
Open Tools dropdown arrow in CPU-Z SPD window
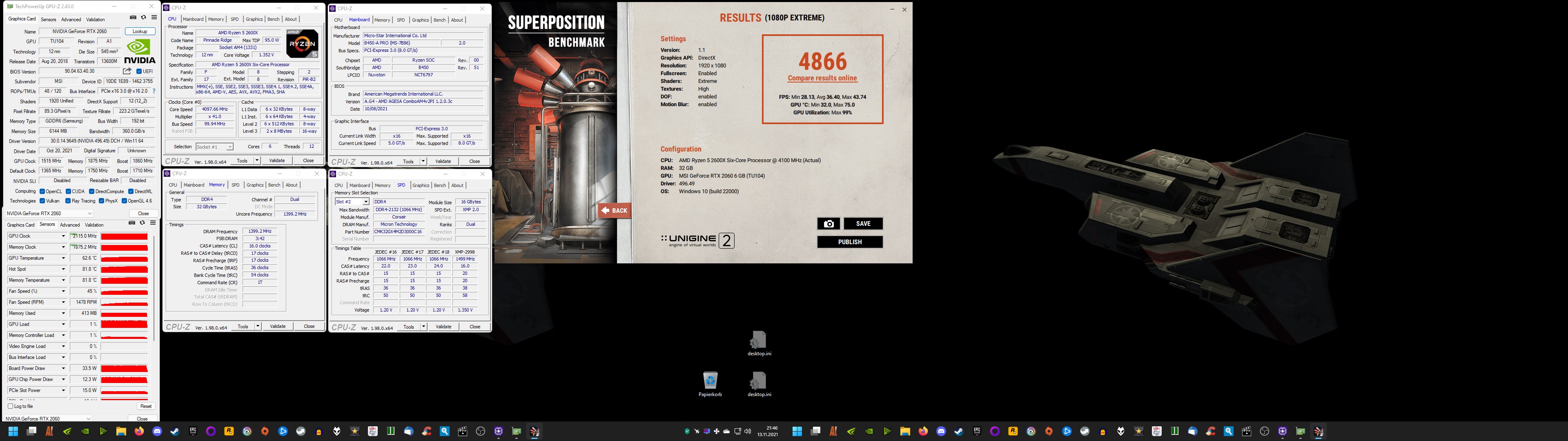pyautogui.click(x=423, y=327)
